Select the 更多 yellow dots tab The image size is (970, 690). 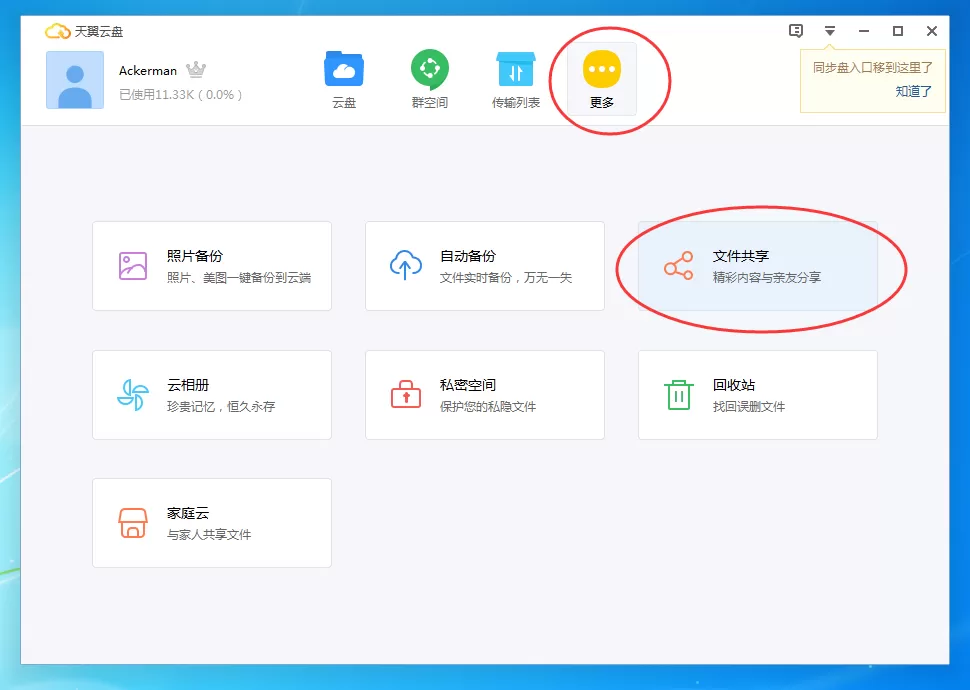(602, 80)
